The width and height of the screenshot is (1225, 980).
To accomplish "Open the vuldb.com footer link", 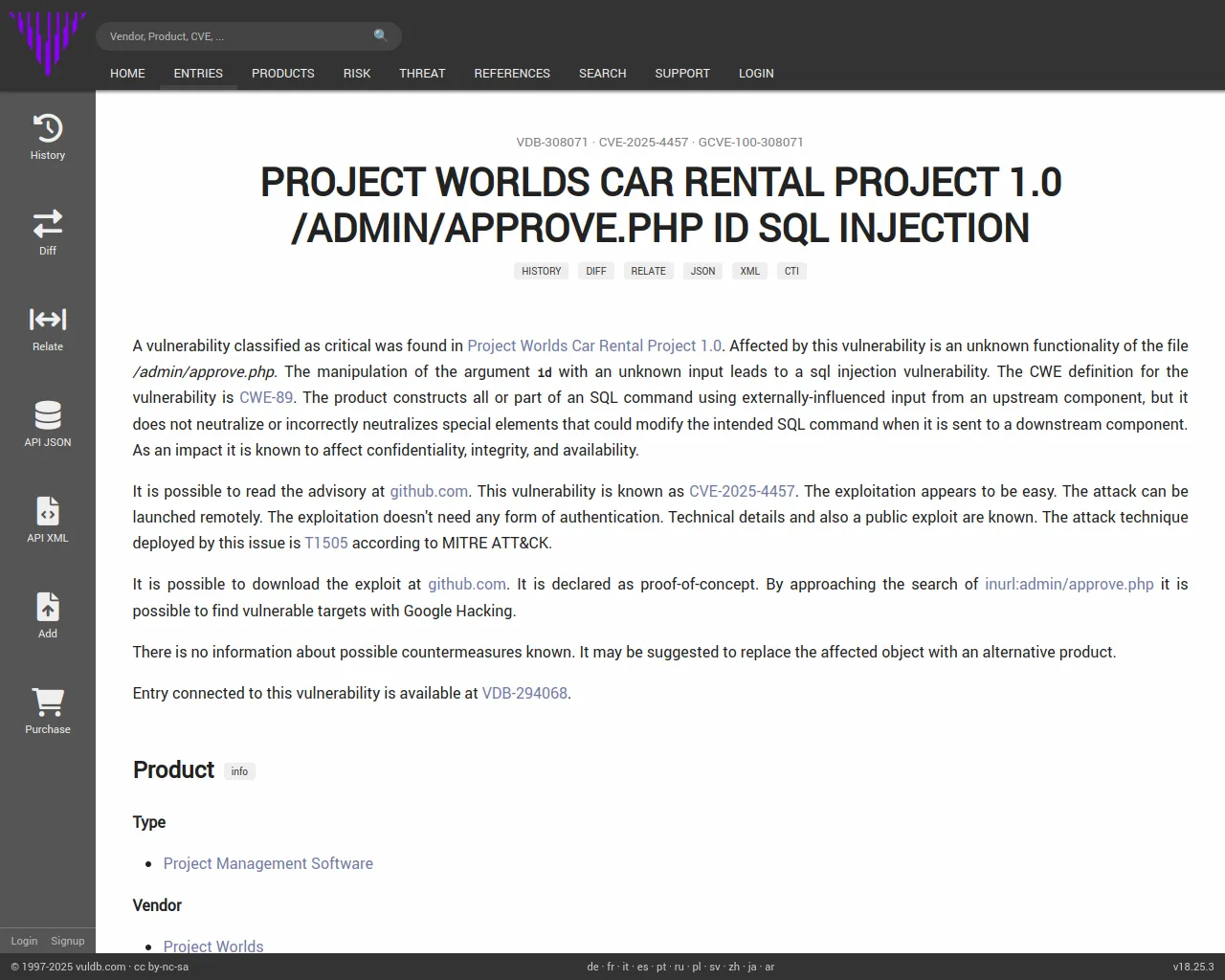I will point(100,967).
